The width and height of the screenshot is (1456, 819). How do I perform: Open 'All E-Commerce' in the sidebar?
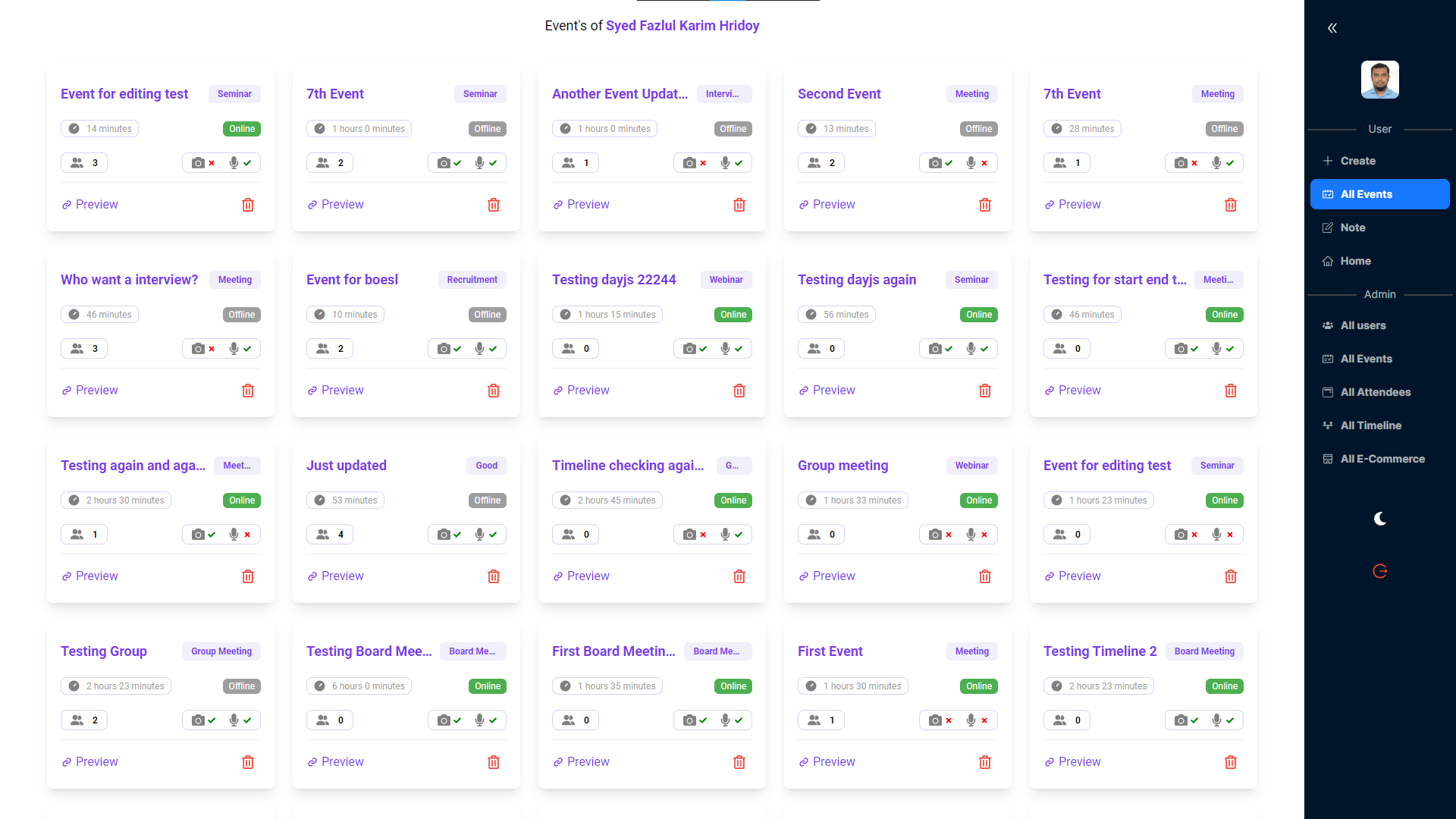pyautogui.click(x=1382, y=459)
